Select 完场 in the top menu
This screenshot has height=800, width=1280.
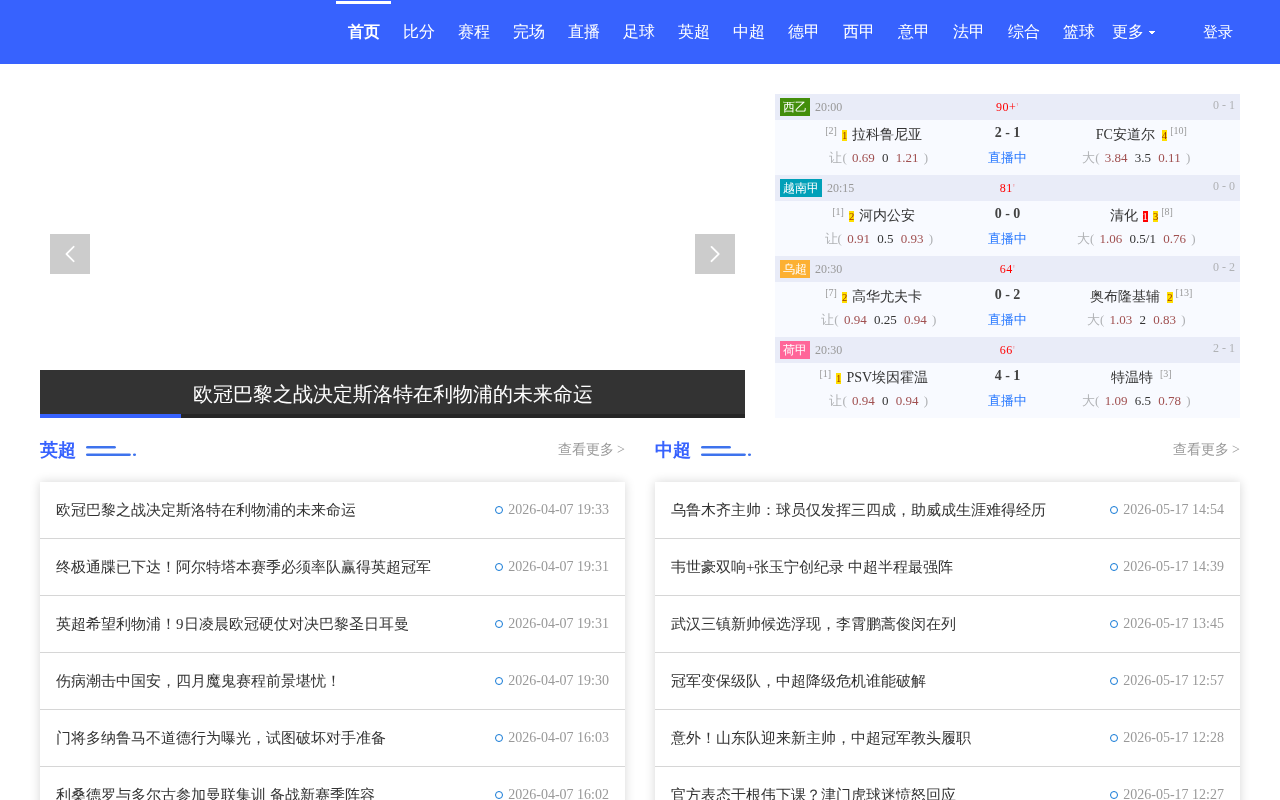tap(529, 32)
